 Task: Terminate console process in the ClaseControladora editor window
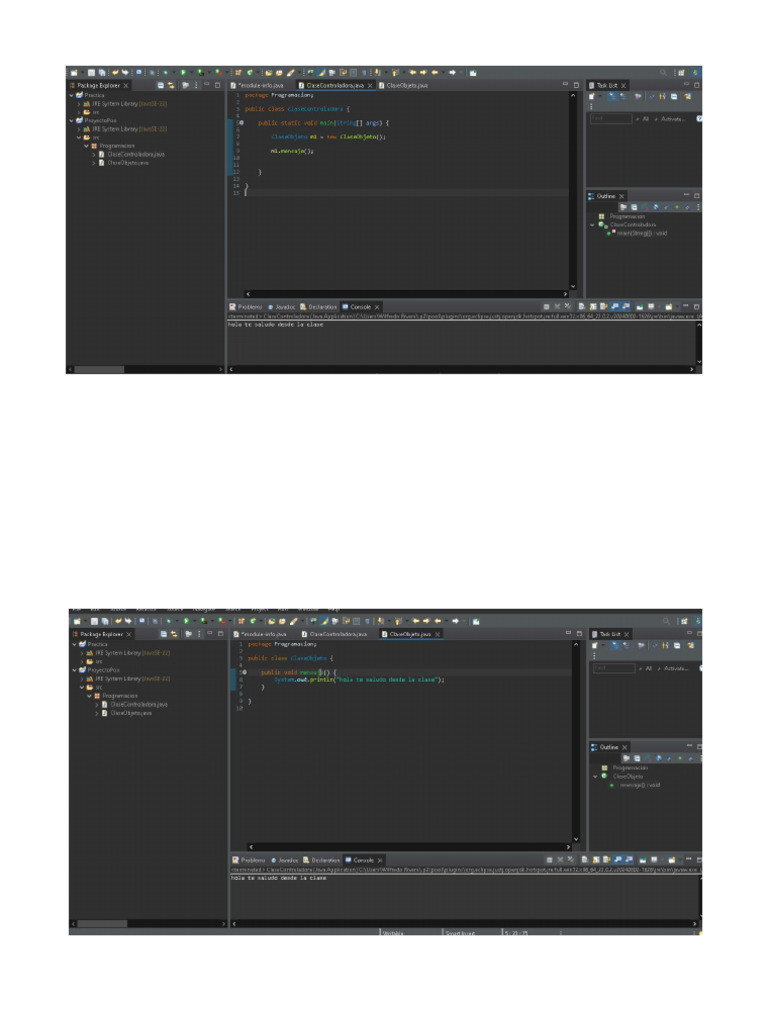point(547,307)
